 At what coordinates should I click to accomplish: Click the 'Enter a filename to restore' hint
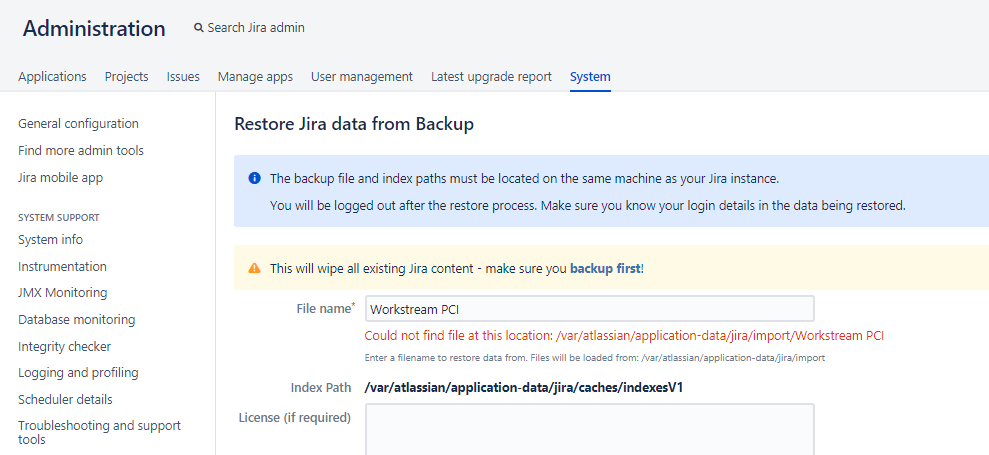[595, 358]
